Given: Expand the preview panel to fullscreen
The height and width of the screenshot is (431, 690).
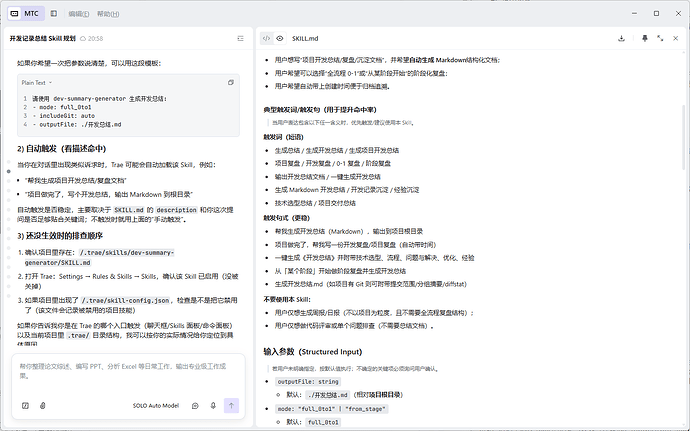Looking at the screenshot, I should click(x=660, y=39).
